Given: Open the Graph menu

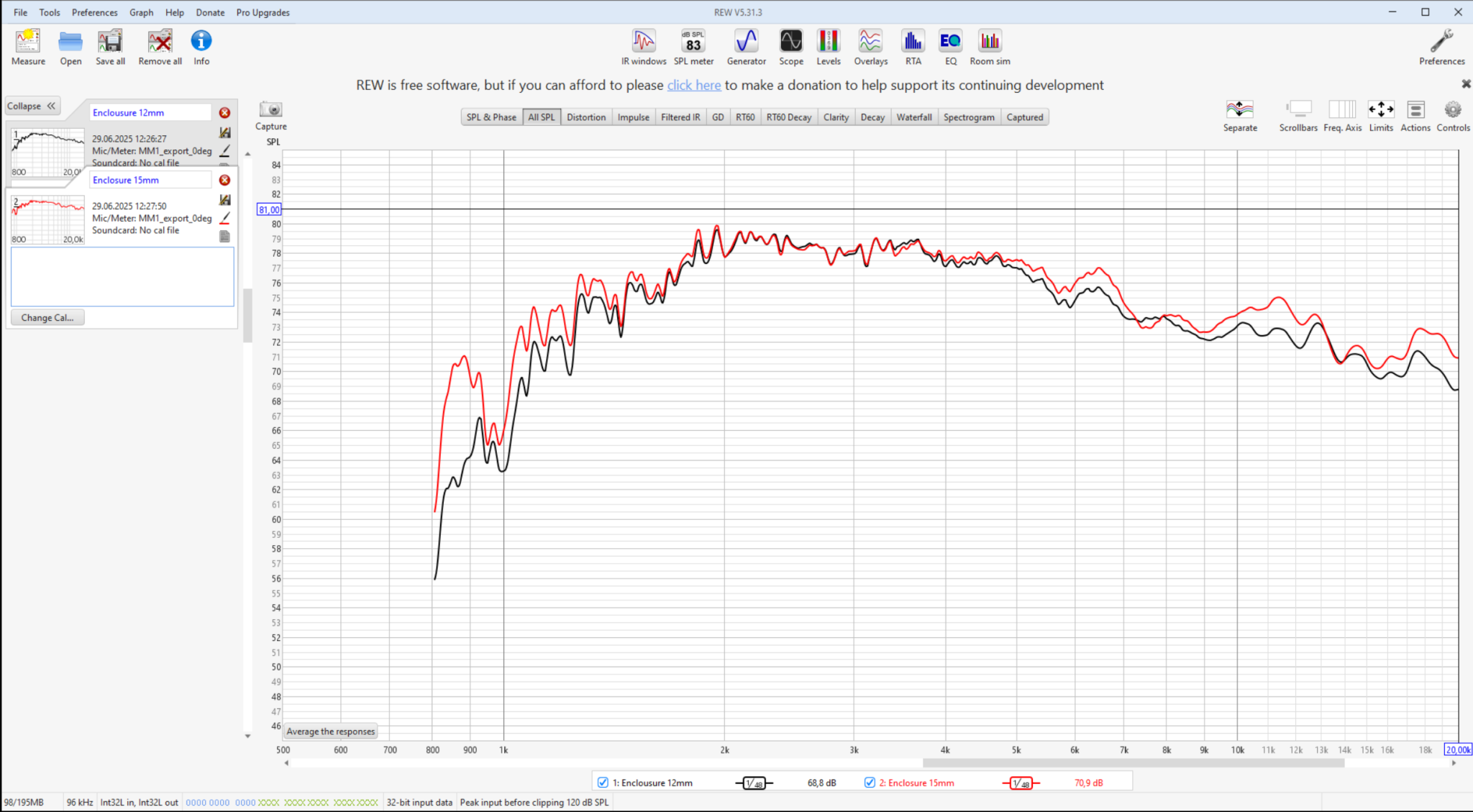Looking at the screenshot, I should click(x=141, y=12).
